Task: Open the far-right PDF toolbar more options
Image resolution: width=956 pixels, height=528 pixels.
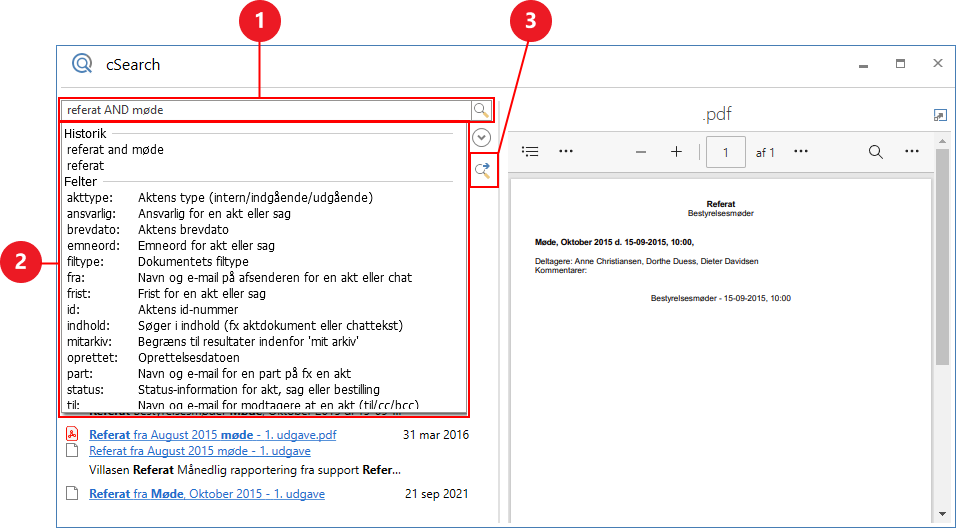Action: click(911, 152)
